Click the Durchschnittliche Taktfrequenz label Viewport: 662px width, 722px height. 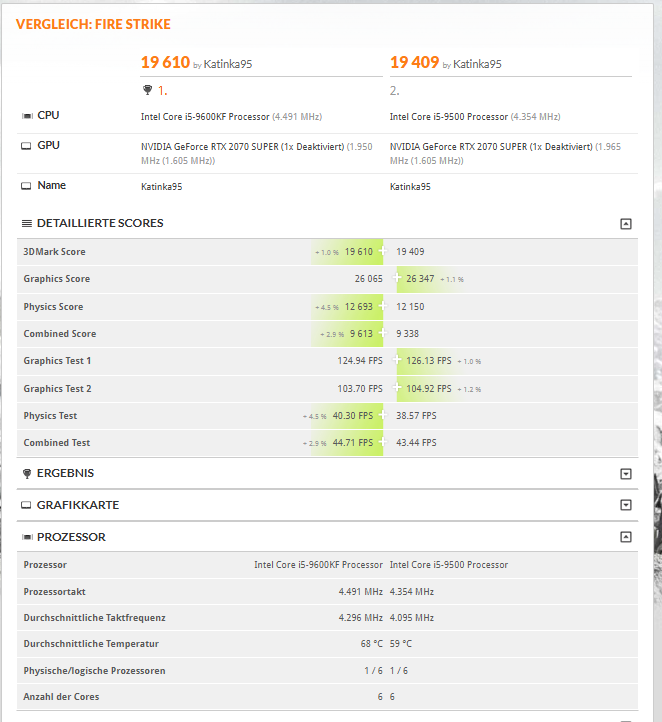[94, 617]
